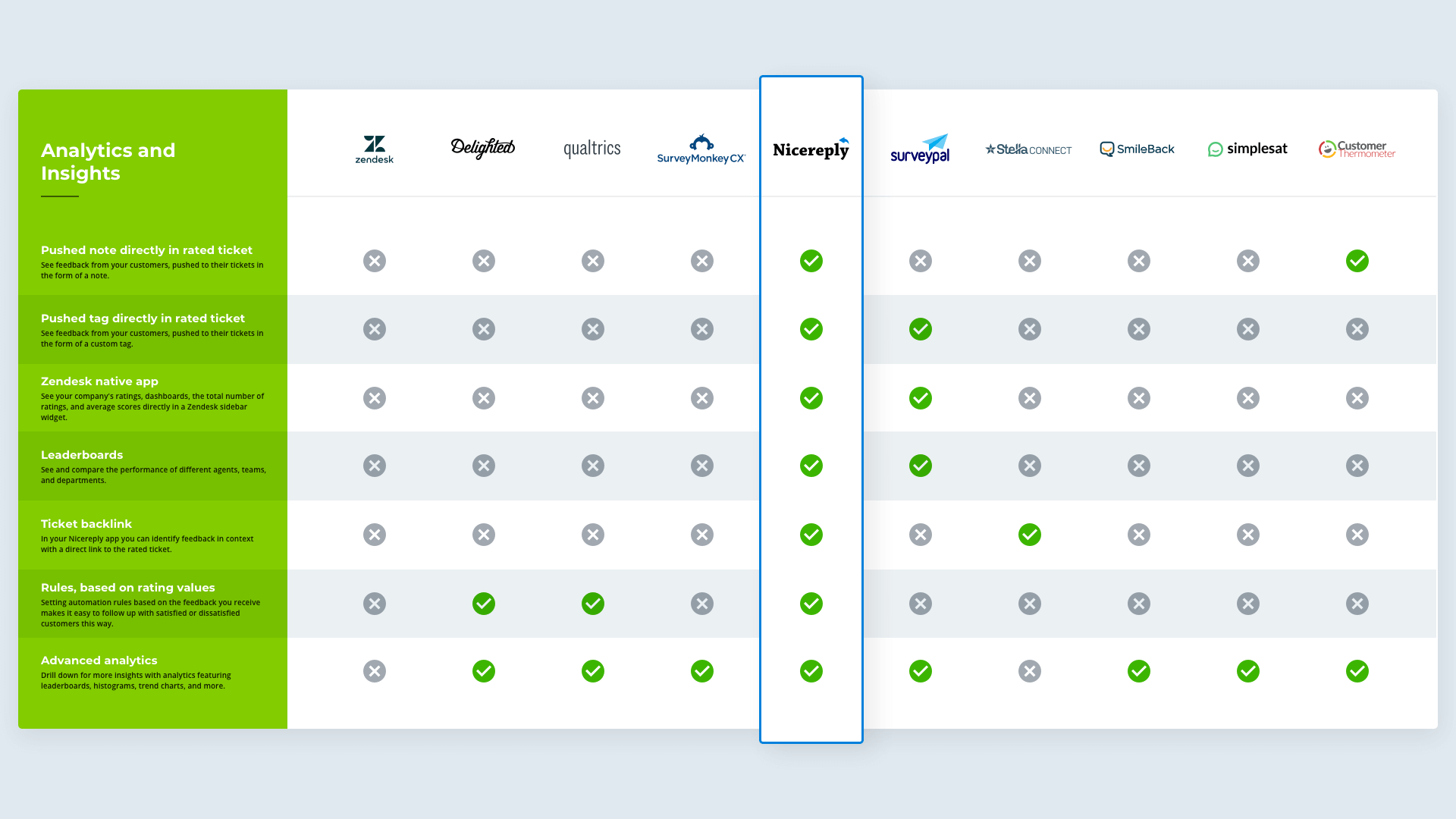
Task: Click Surveypal checkmark for Leaderboards row
Action: (921, 466)
